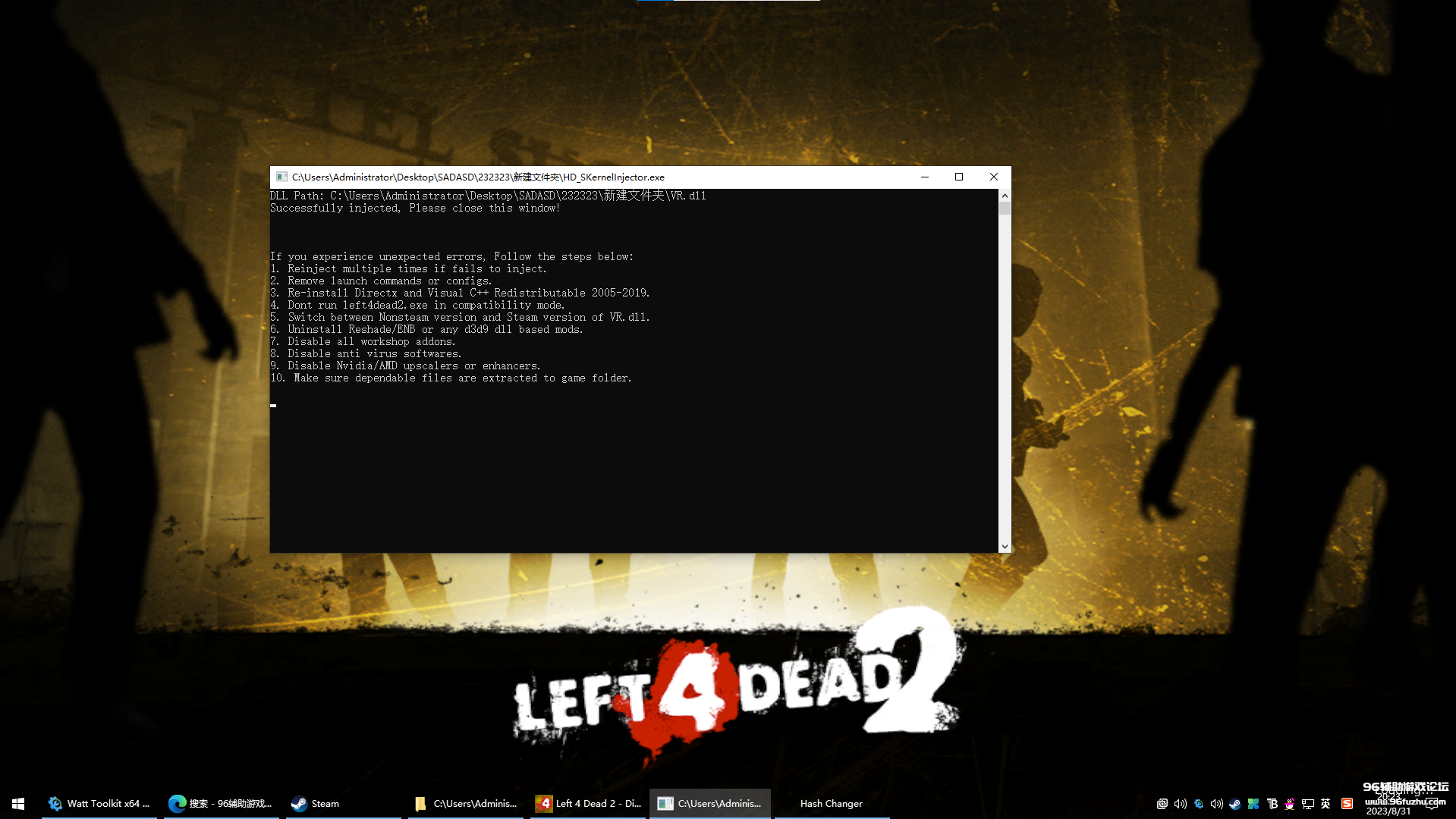Screen dimensions: 1456x819
Task: Click the screen capture tray icon
Action: point(1162,804)
